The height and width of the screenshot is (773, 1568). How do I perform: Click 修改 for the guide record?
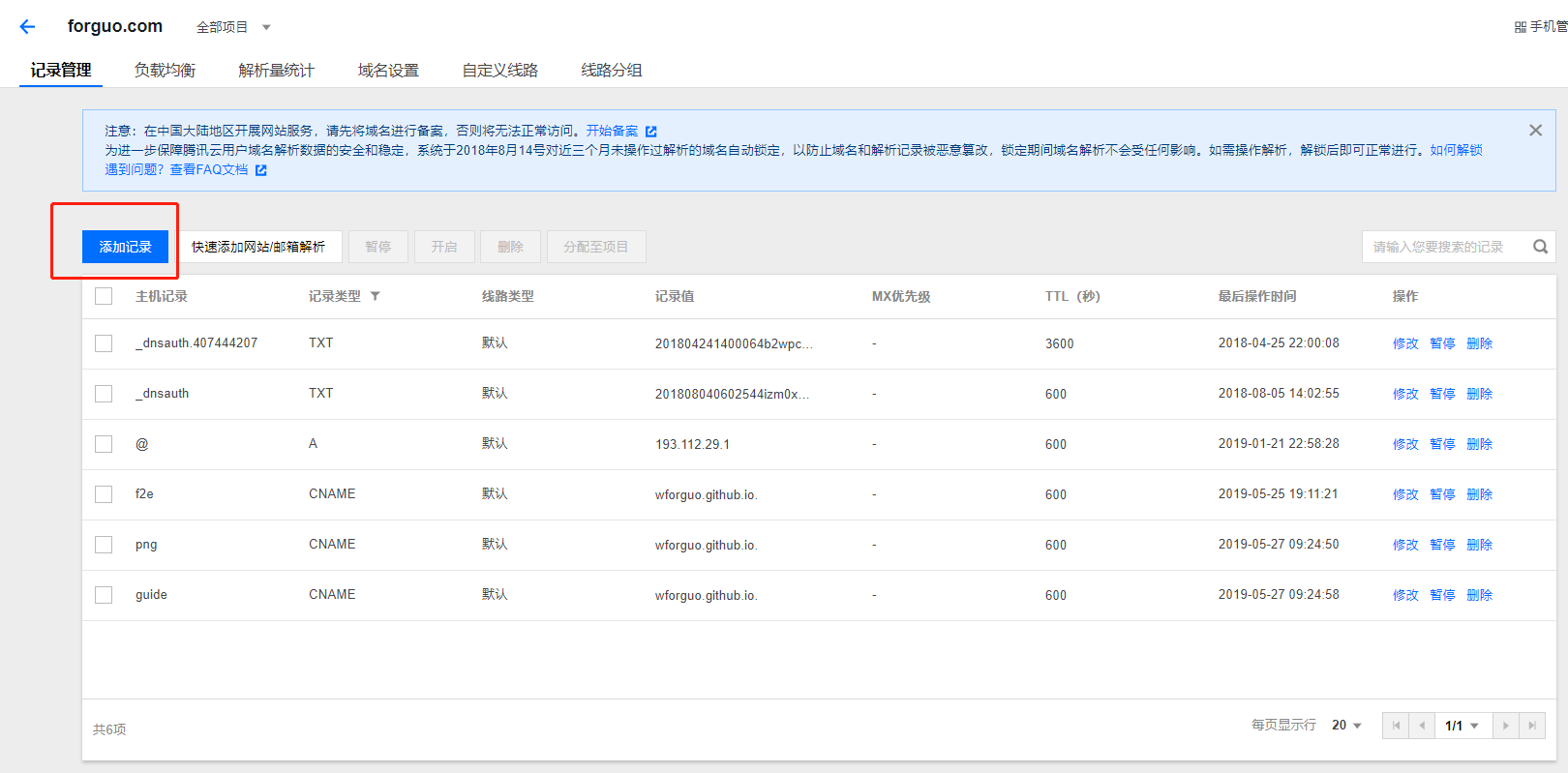[x=1405, y=595]
